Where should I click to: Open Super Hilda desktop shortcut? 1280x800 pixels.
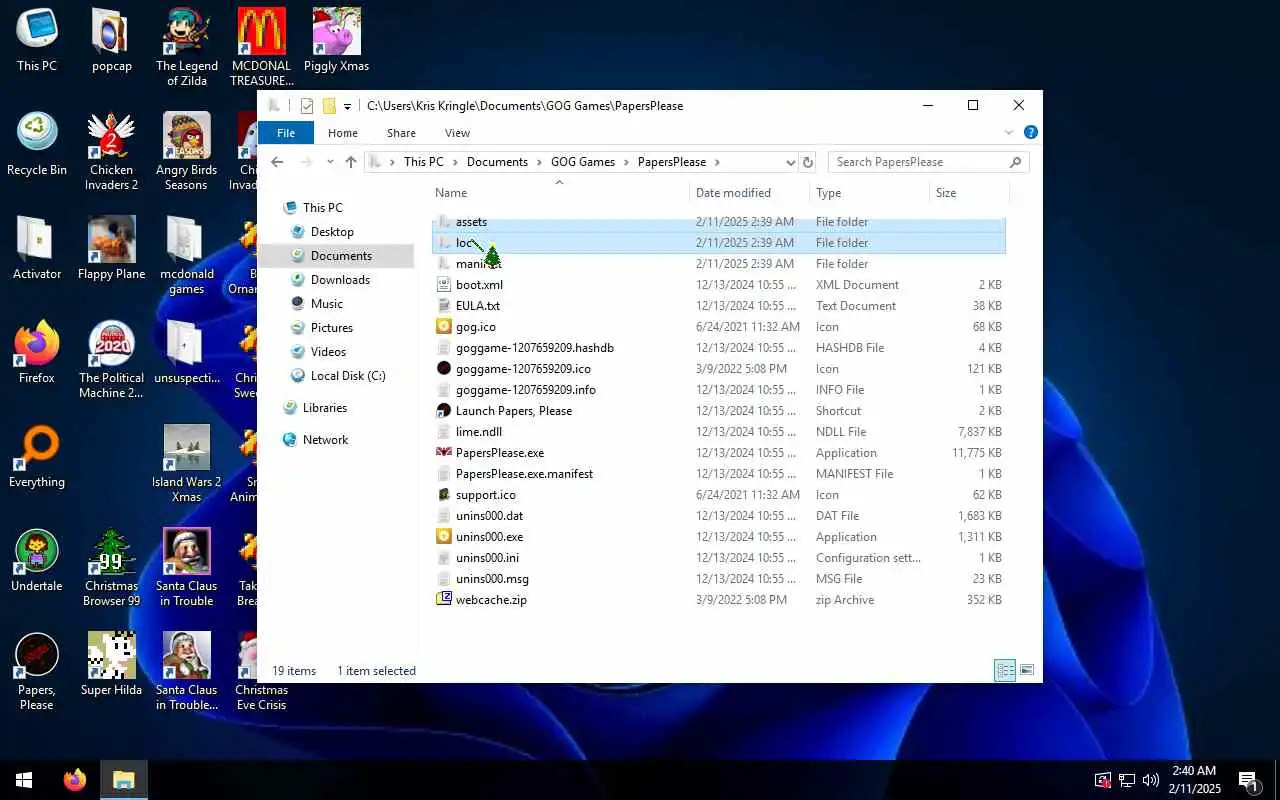tap(111, 665)
